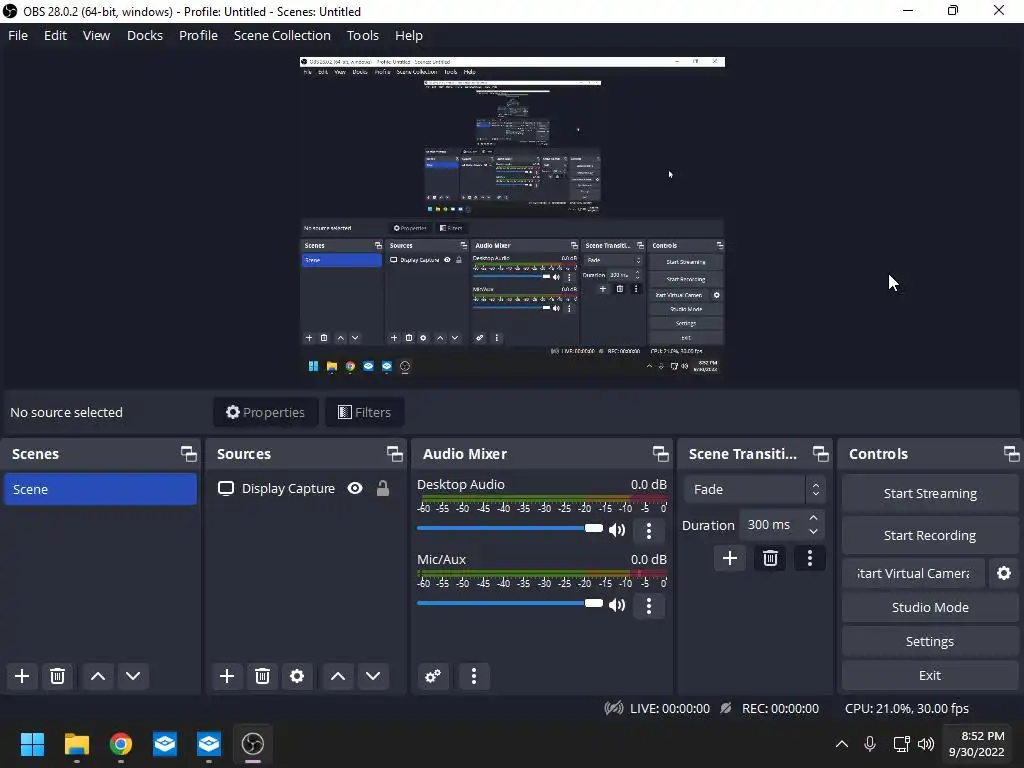Viewport: 1024px width, 768px height.
Task: Open the Audio Mixer menu three-dot icon
Action: pyautogui.click(x=474, y=676)
